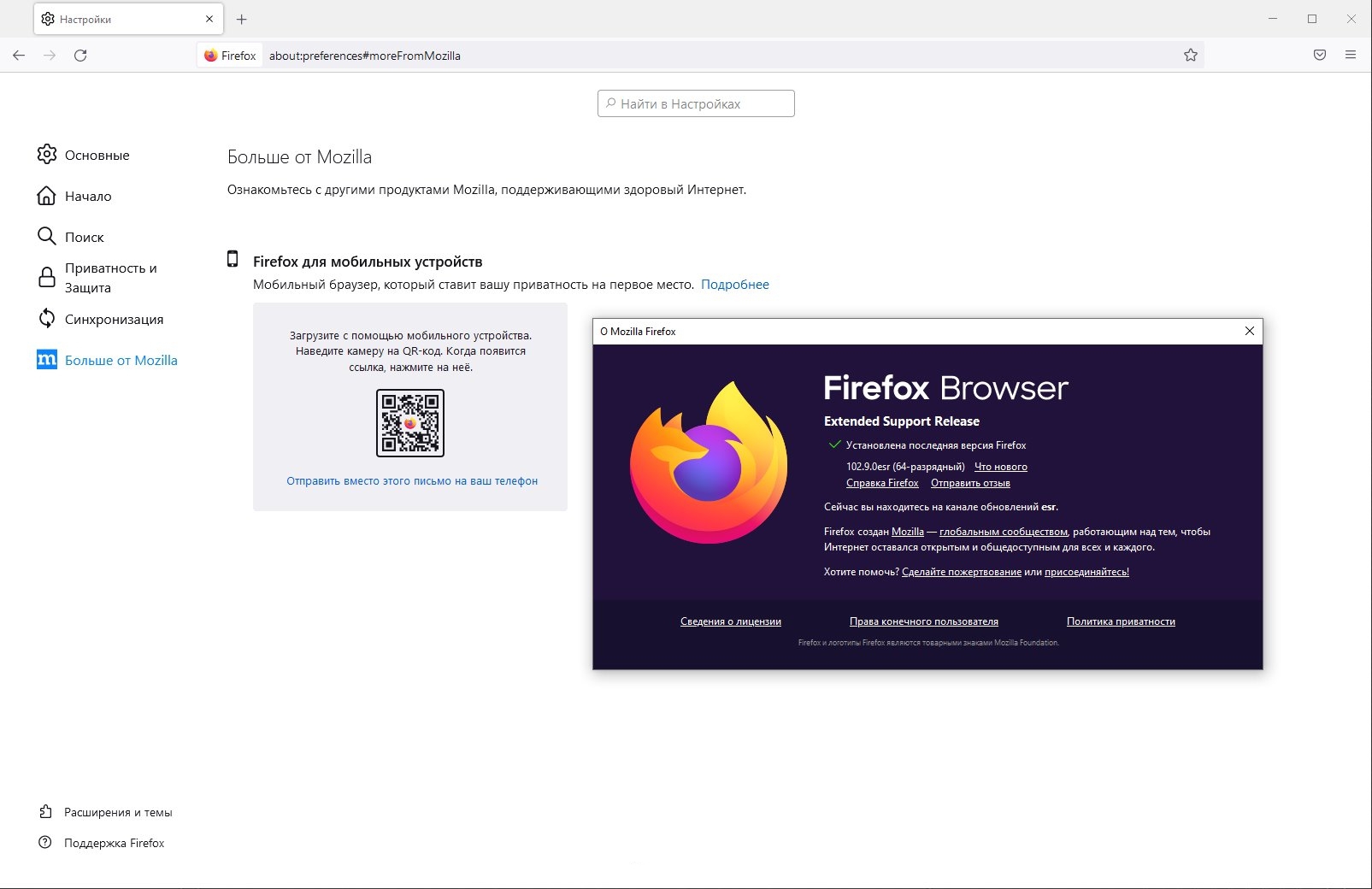Click глобальным сообществом link

[x=1004, y=532]
